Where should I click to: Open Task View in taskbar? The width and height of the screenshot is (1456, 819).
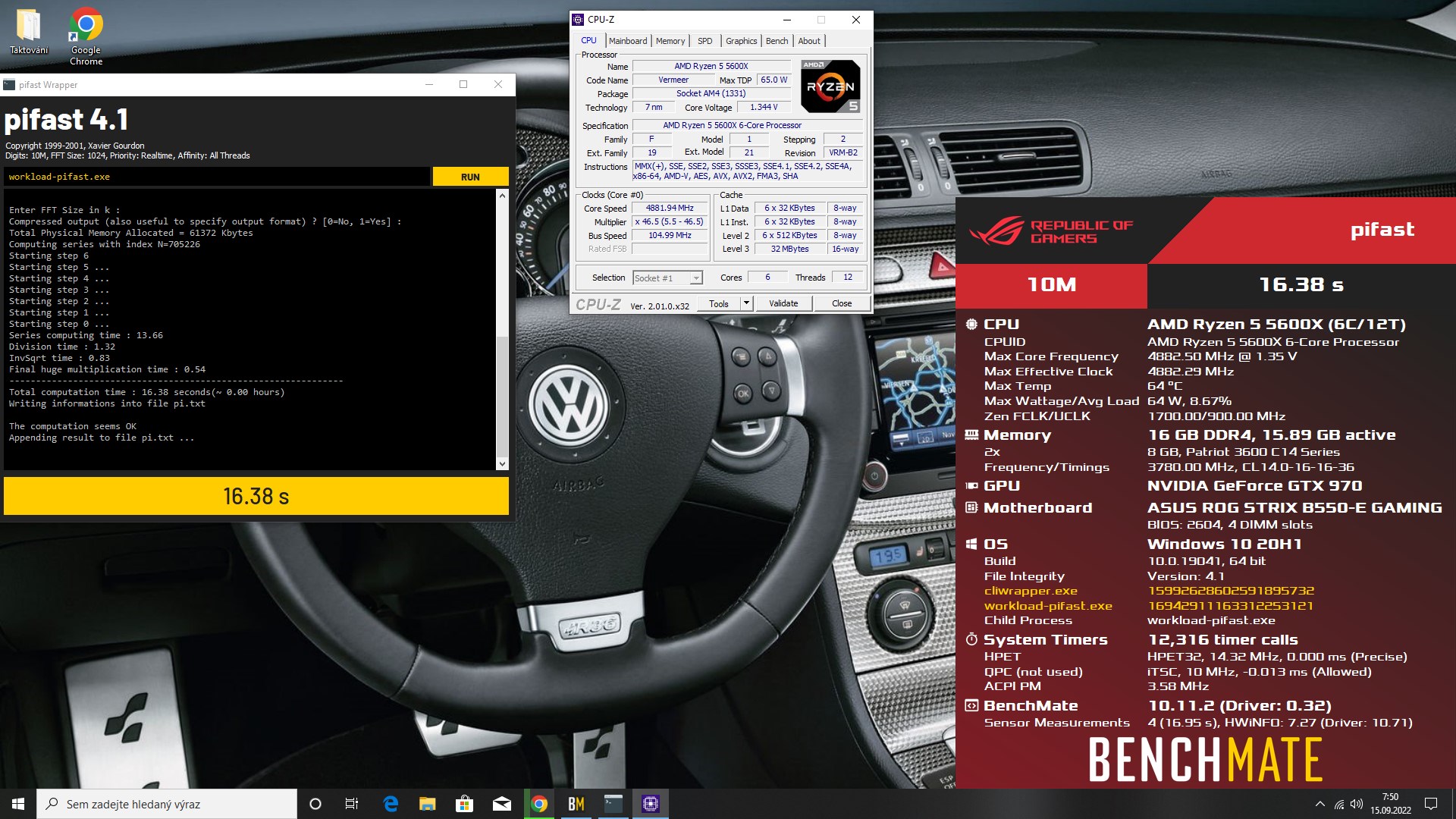coord(352,804)
